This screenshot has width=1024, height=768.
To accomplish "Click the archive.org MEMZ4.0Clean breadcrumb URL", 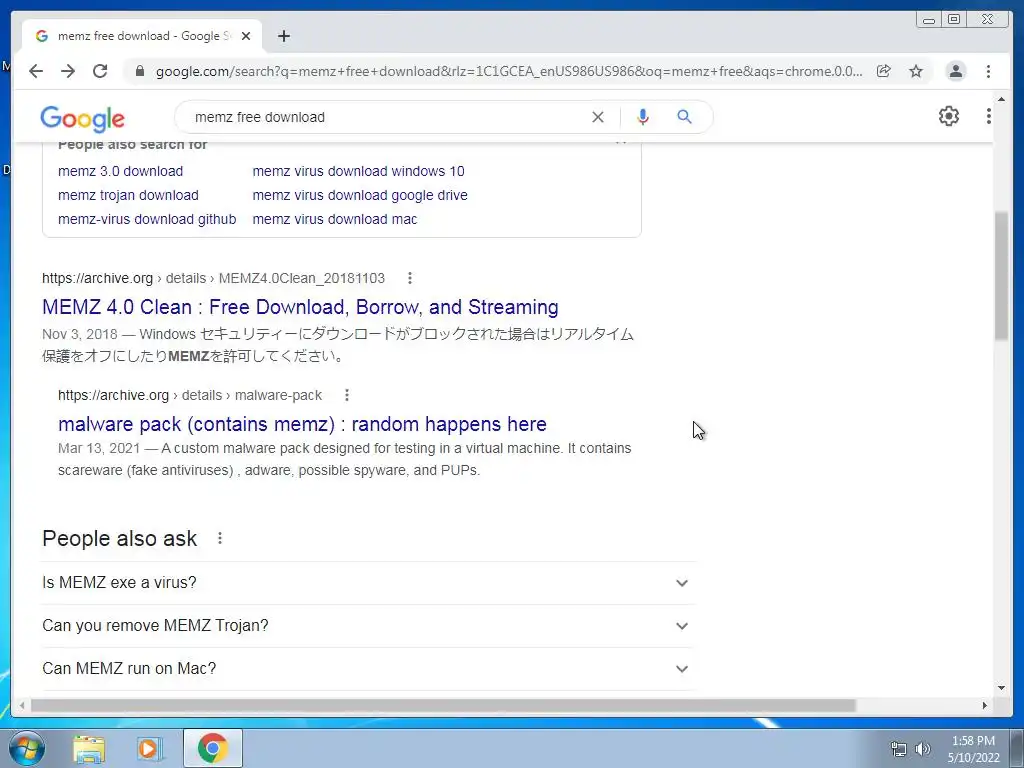I will point(214,278).
